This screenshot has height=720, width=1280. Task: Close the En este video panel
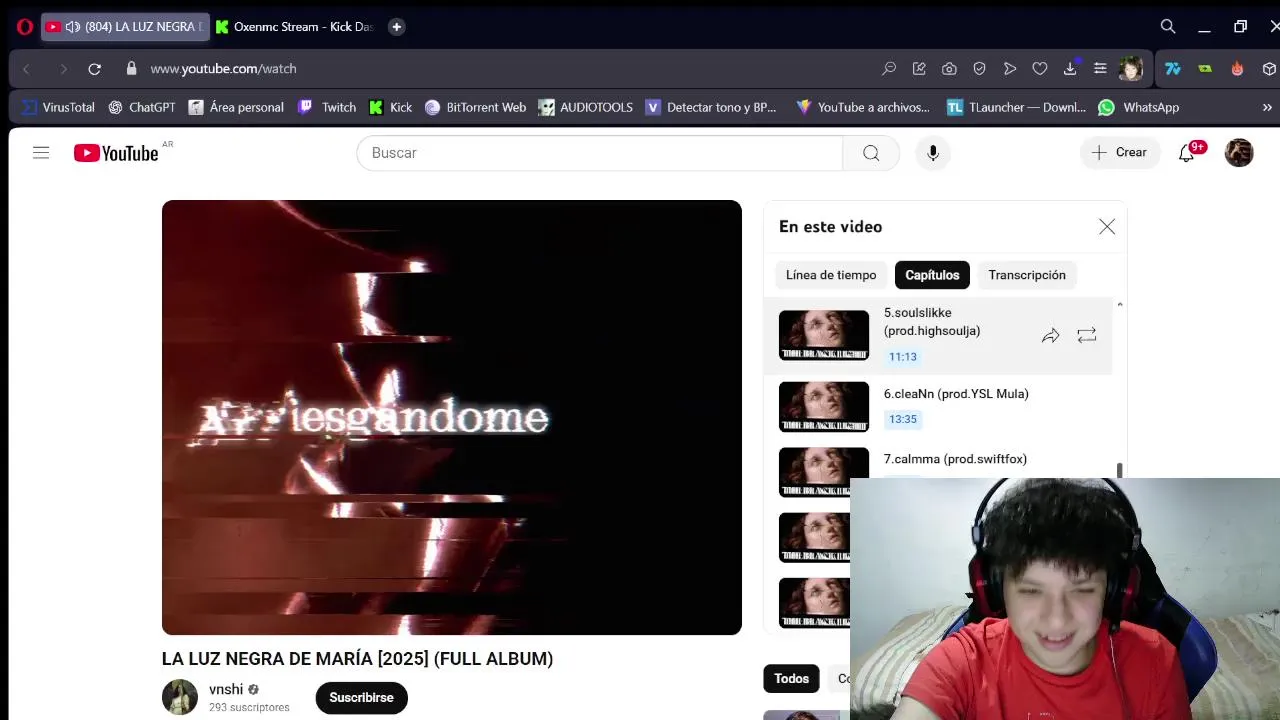click(1107, 227)
